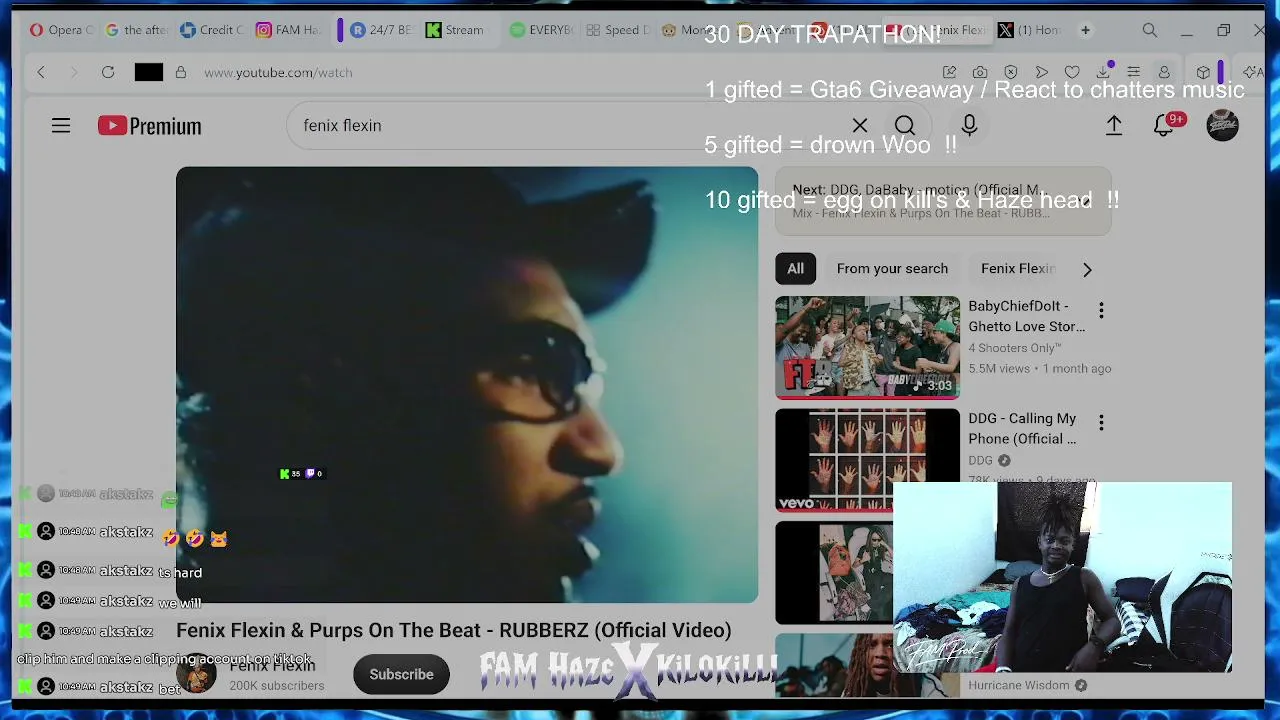1280x720 pixels.
Task: Switch to the Credit C tab
Action: point(211,30)
